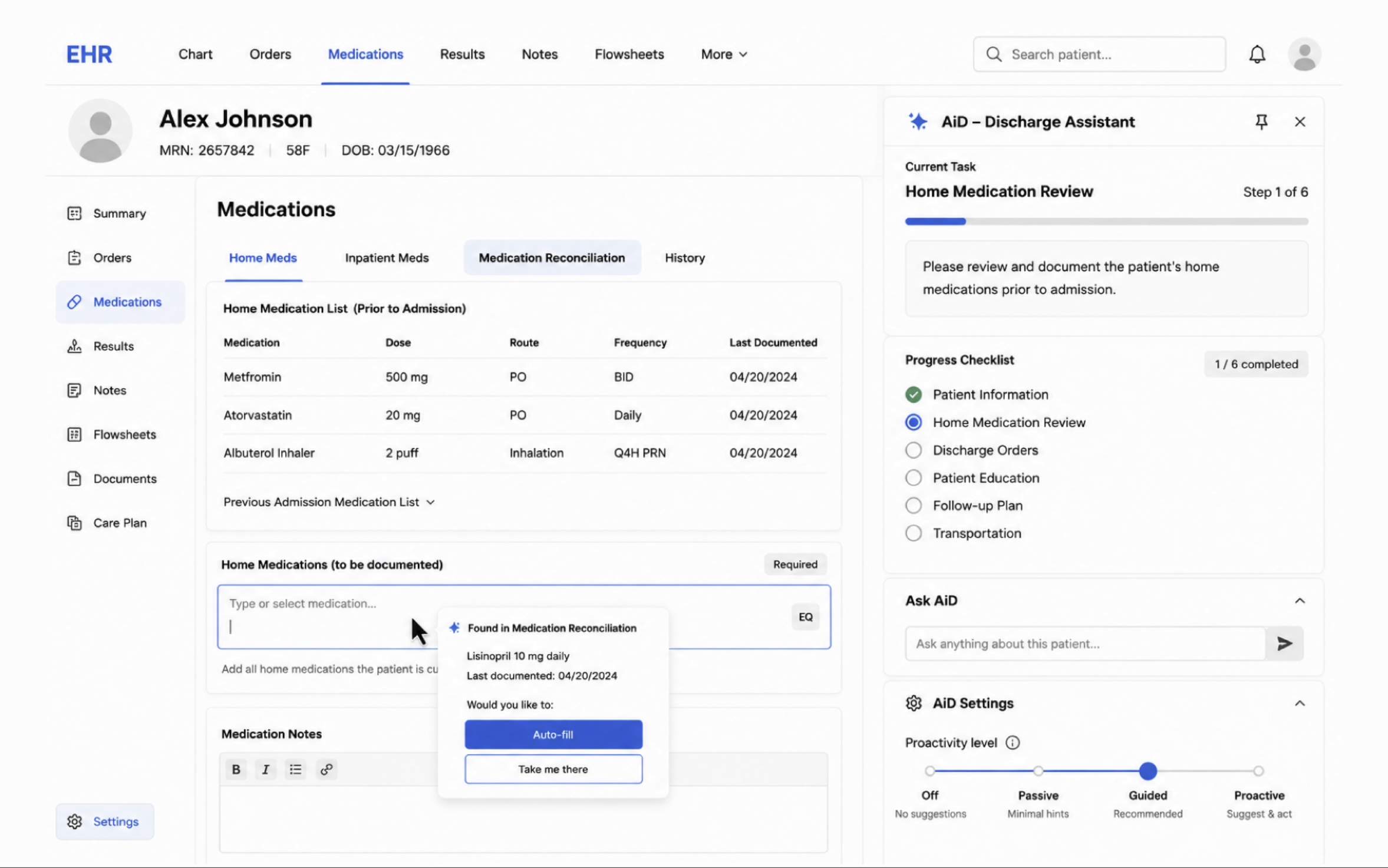The image size is (1388, 868).
Task: Click the Metfromin medication row
Action: point(525,377)
